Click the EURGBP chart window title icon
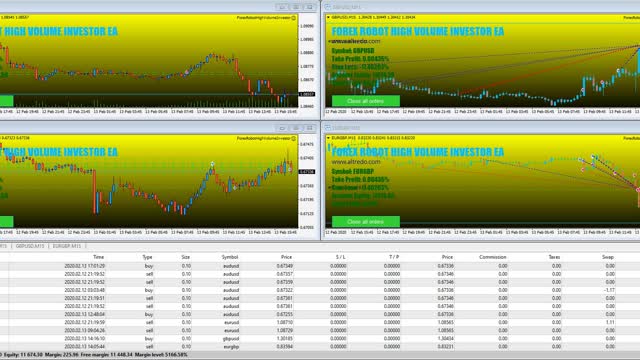The width and height of the screenshot is (640, 360). [328, 128]
